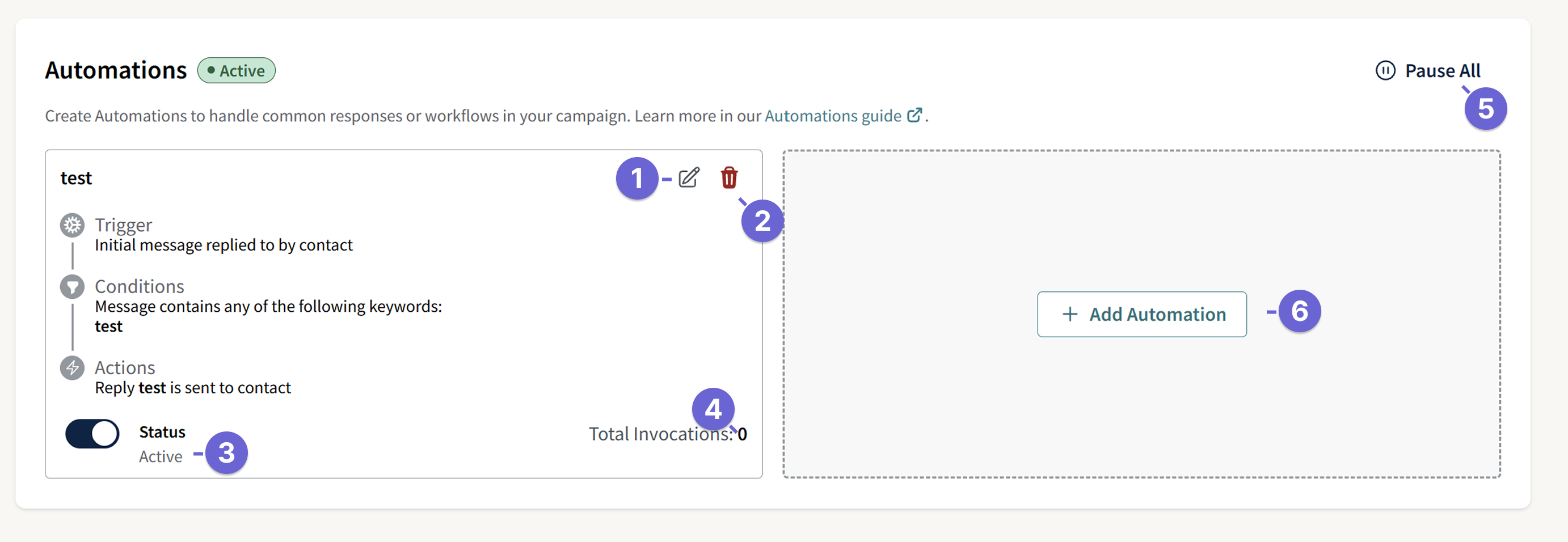1568x542 pixels.
Task: Click the Trigger gear icon
Action: (73, 225)
